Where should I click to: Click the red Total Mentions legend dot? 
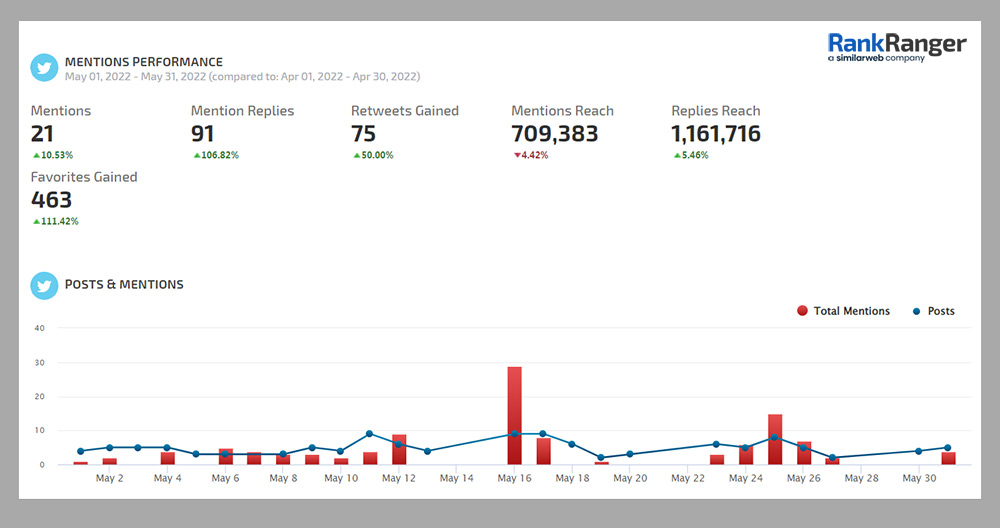[802, 311]
